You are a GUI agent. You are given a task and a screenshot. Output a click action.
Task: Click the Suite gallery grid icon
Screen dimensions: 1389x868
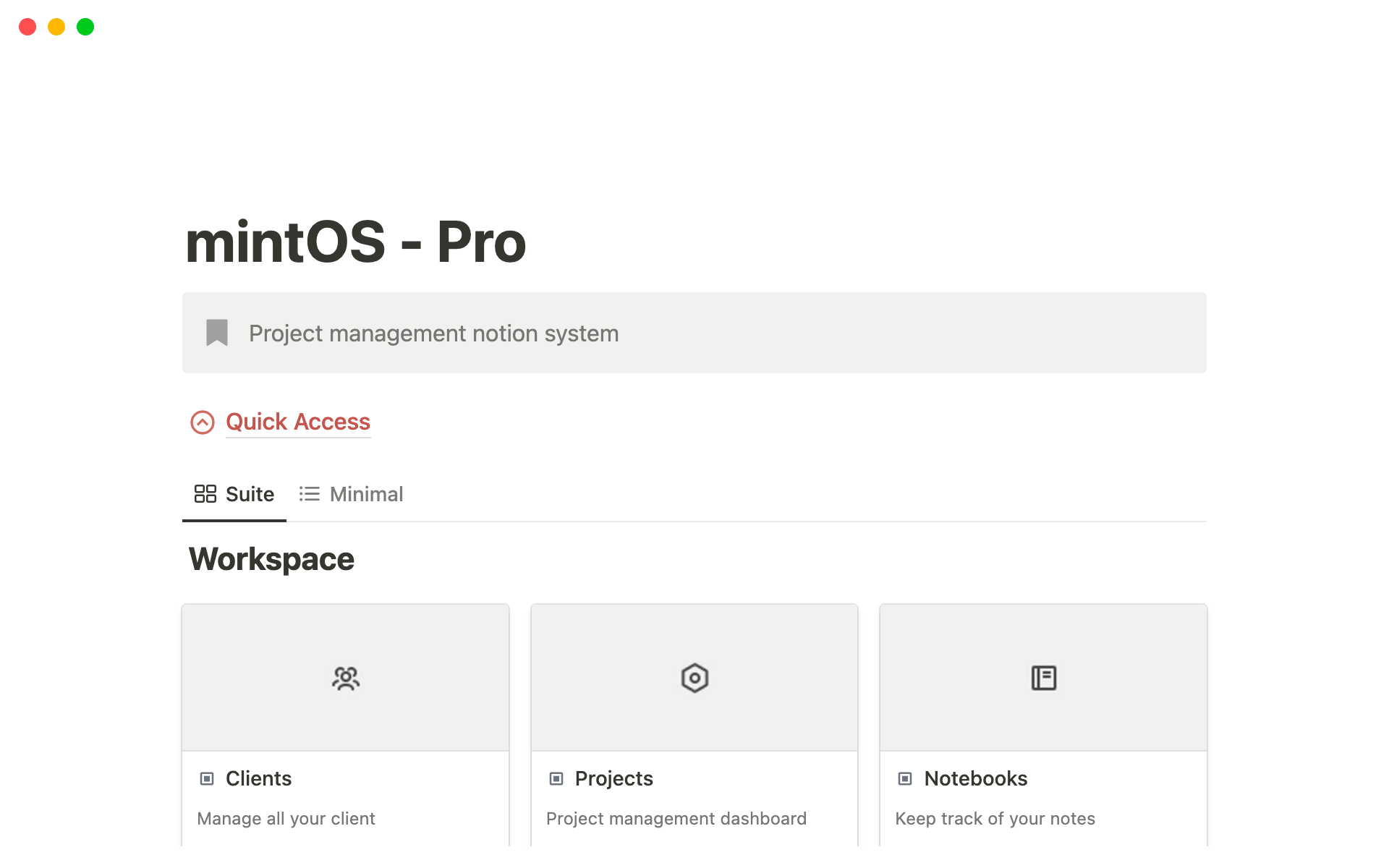[205, 494]
